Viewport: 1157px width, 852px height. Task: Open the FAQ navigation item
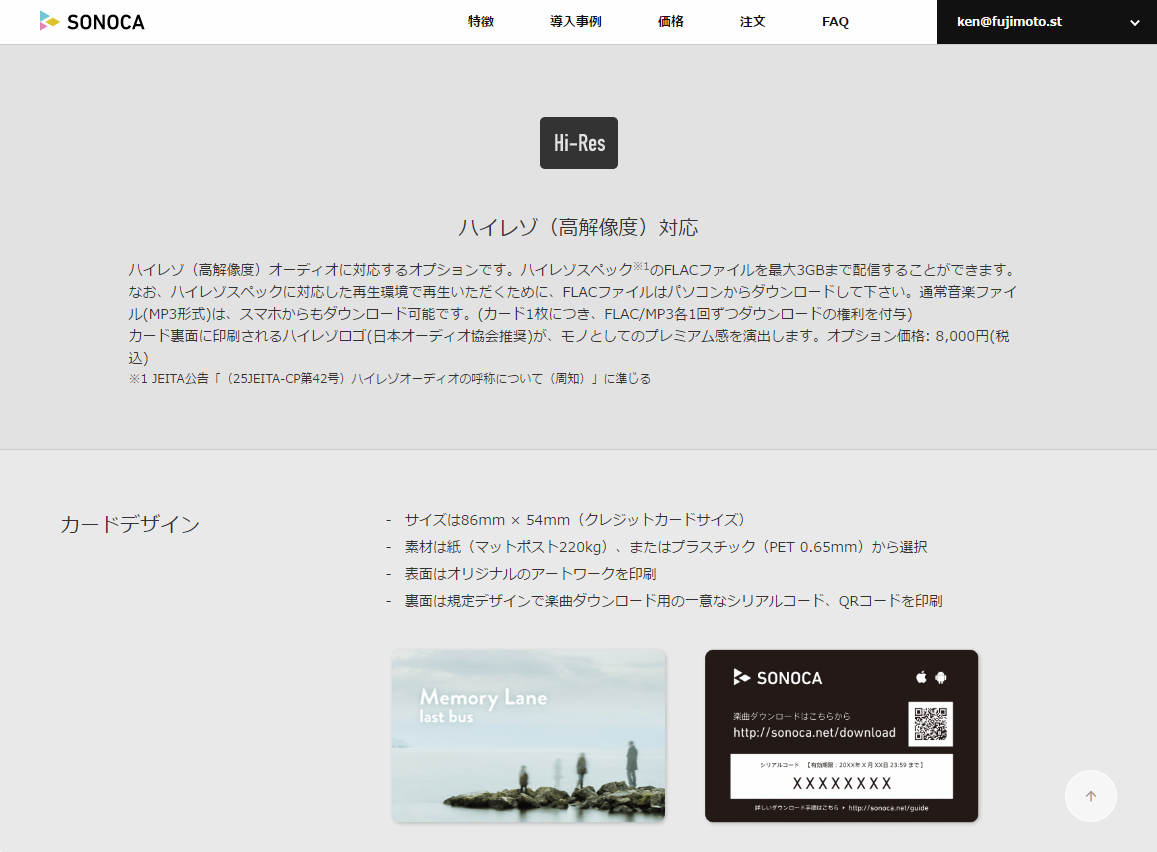(x=835, y=21)
